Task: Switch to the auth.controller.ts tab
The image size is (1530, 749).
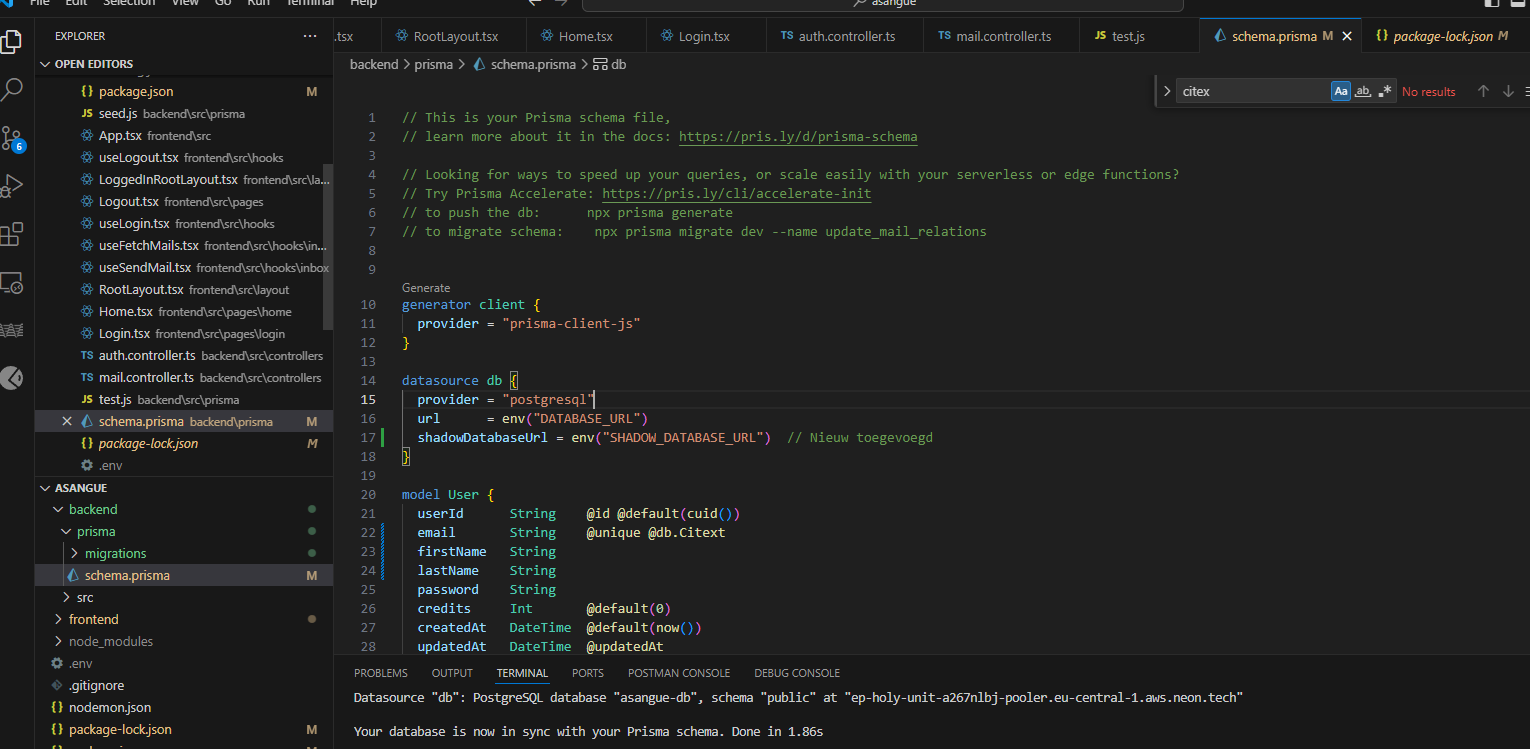Action: tap(846, 36)
